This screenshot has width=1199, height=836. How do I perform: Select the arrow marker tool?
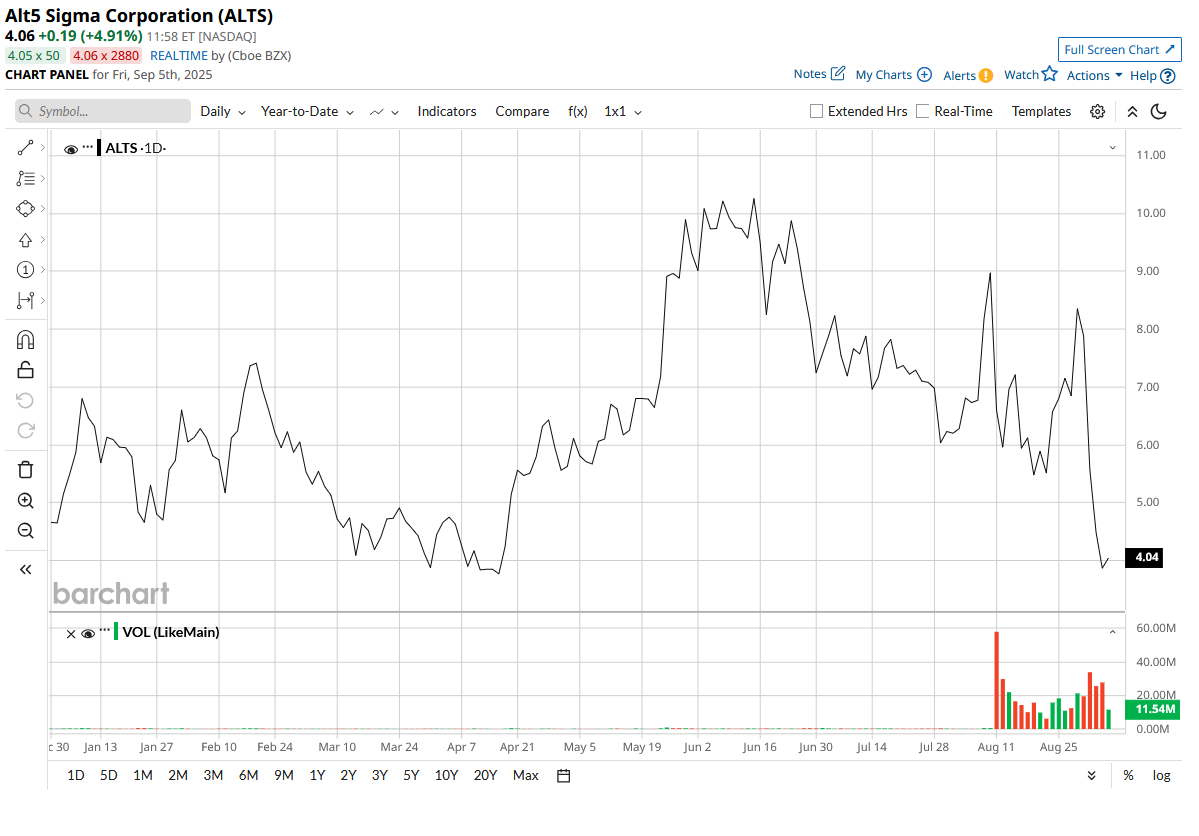pos(25,240)
